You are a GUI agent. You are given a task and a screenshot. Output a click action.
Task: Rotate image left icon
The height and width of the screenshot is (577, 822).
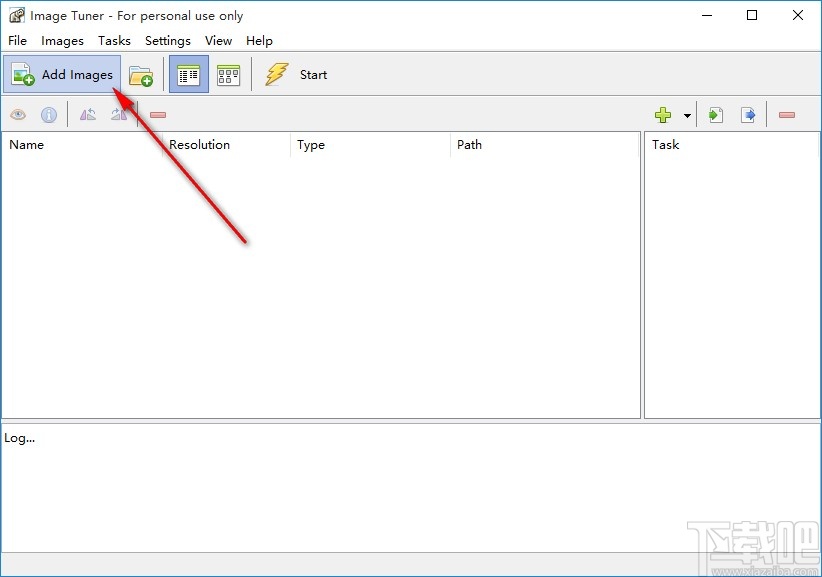[88, 114]
